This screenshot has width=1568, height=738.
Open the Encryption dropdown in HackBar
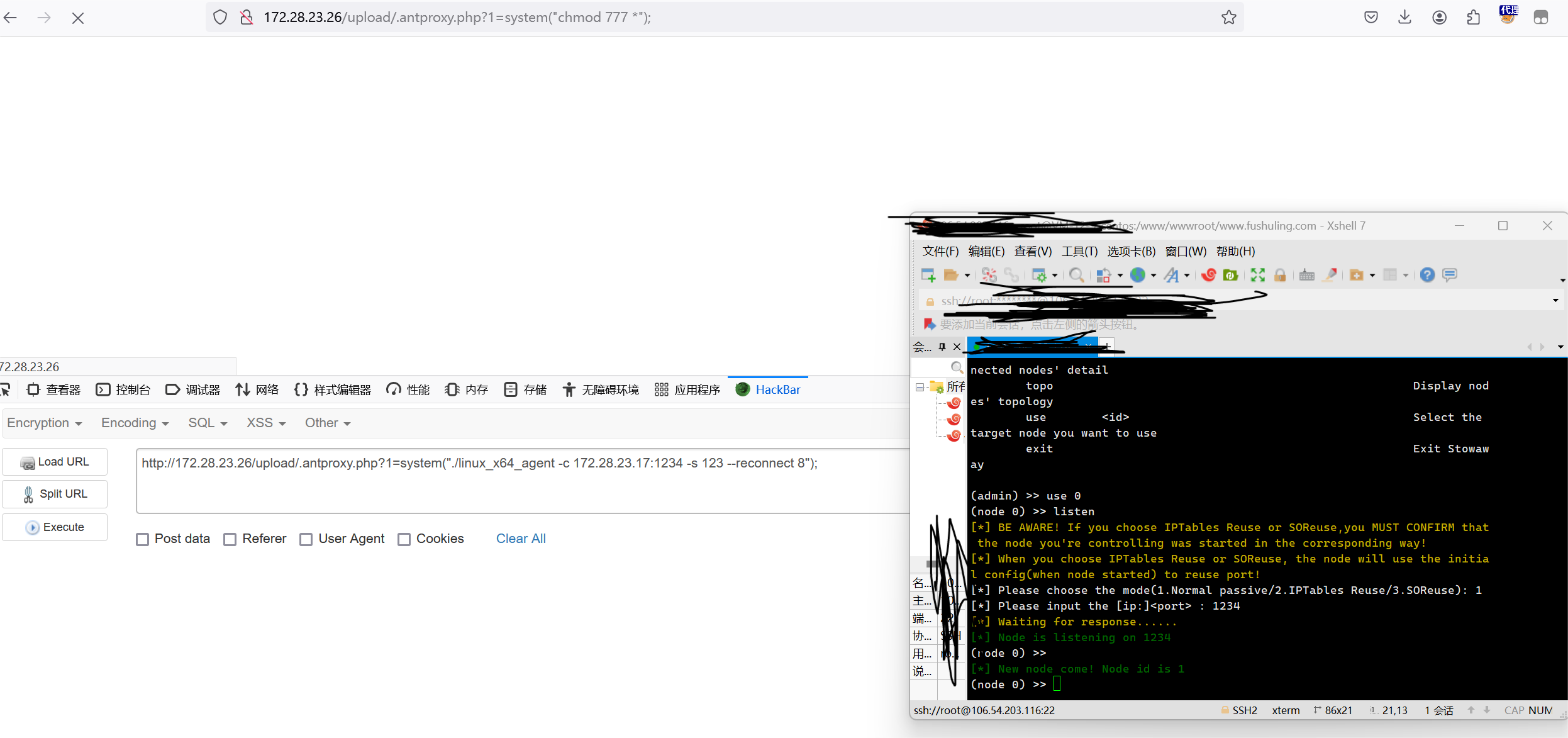point(44,423)
